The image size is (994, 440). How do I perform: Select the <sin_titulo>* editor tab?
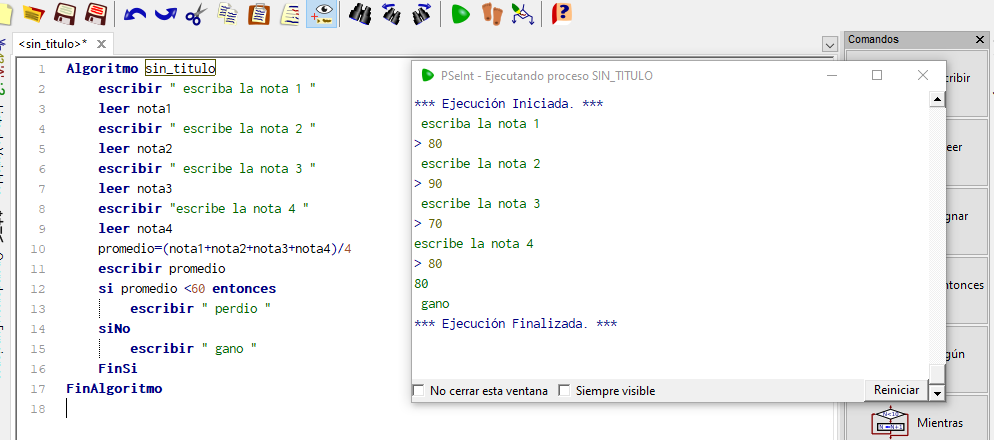pos(52,44)
